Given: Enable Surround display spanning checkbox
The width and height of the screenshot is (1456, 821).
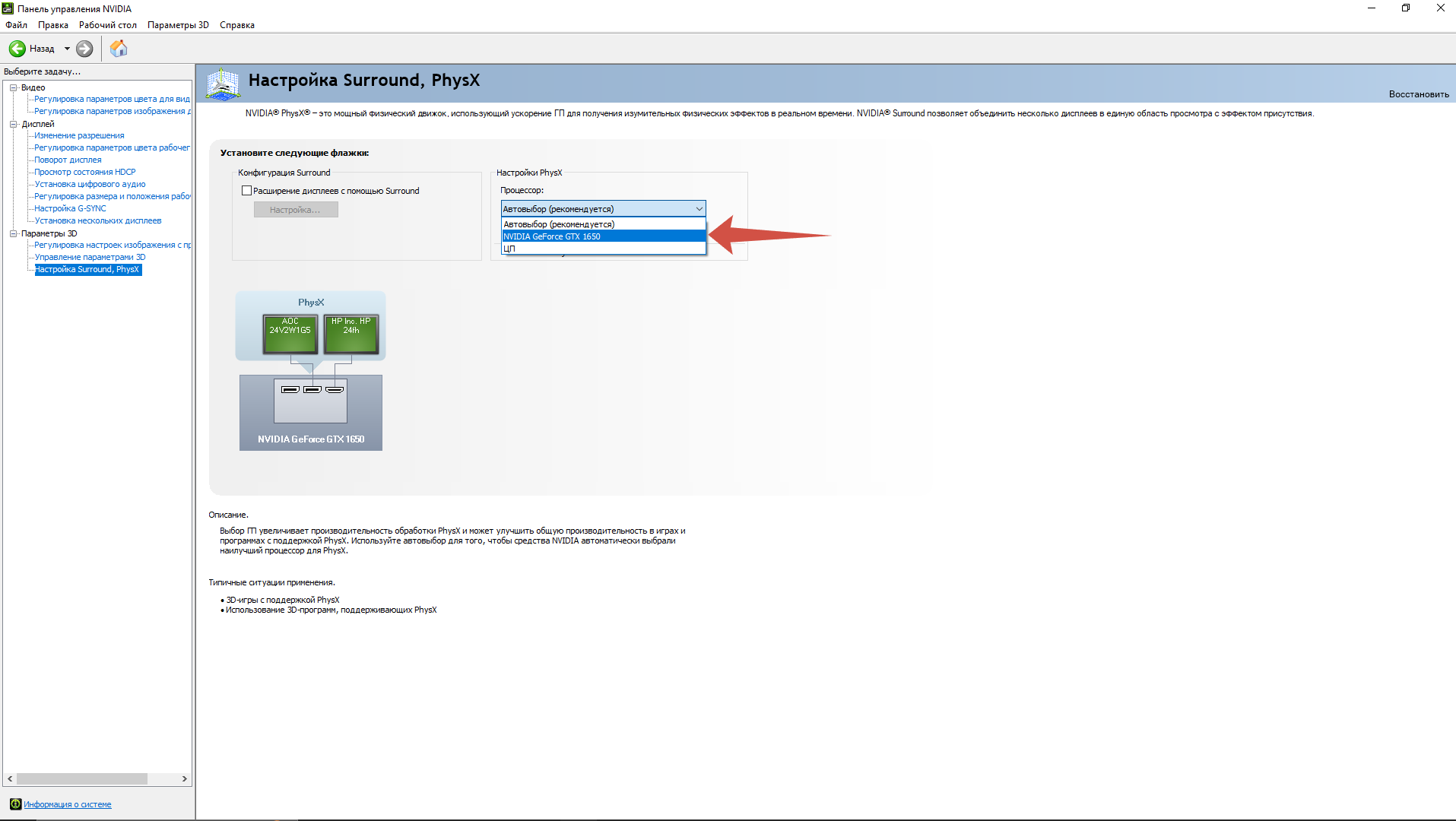Looking at the screenshot, I should tap(246, 191).
